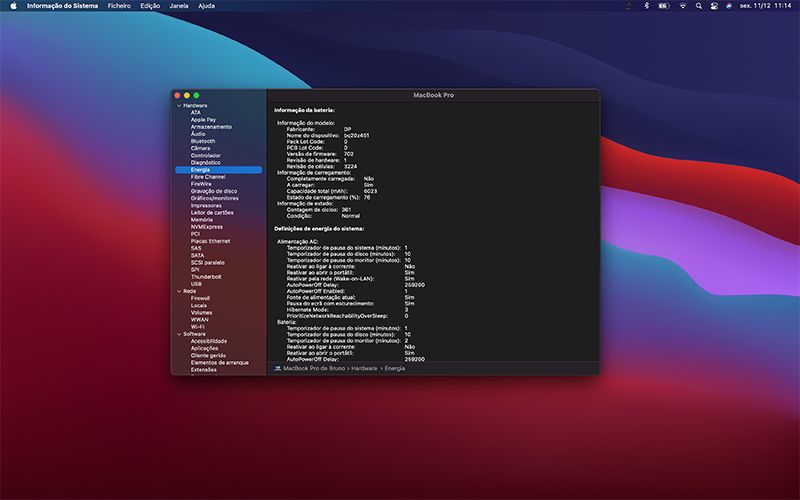Check the battery status icon
The image size is (800, 500).
point(663,6)
